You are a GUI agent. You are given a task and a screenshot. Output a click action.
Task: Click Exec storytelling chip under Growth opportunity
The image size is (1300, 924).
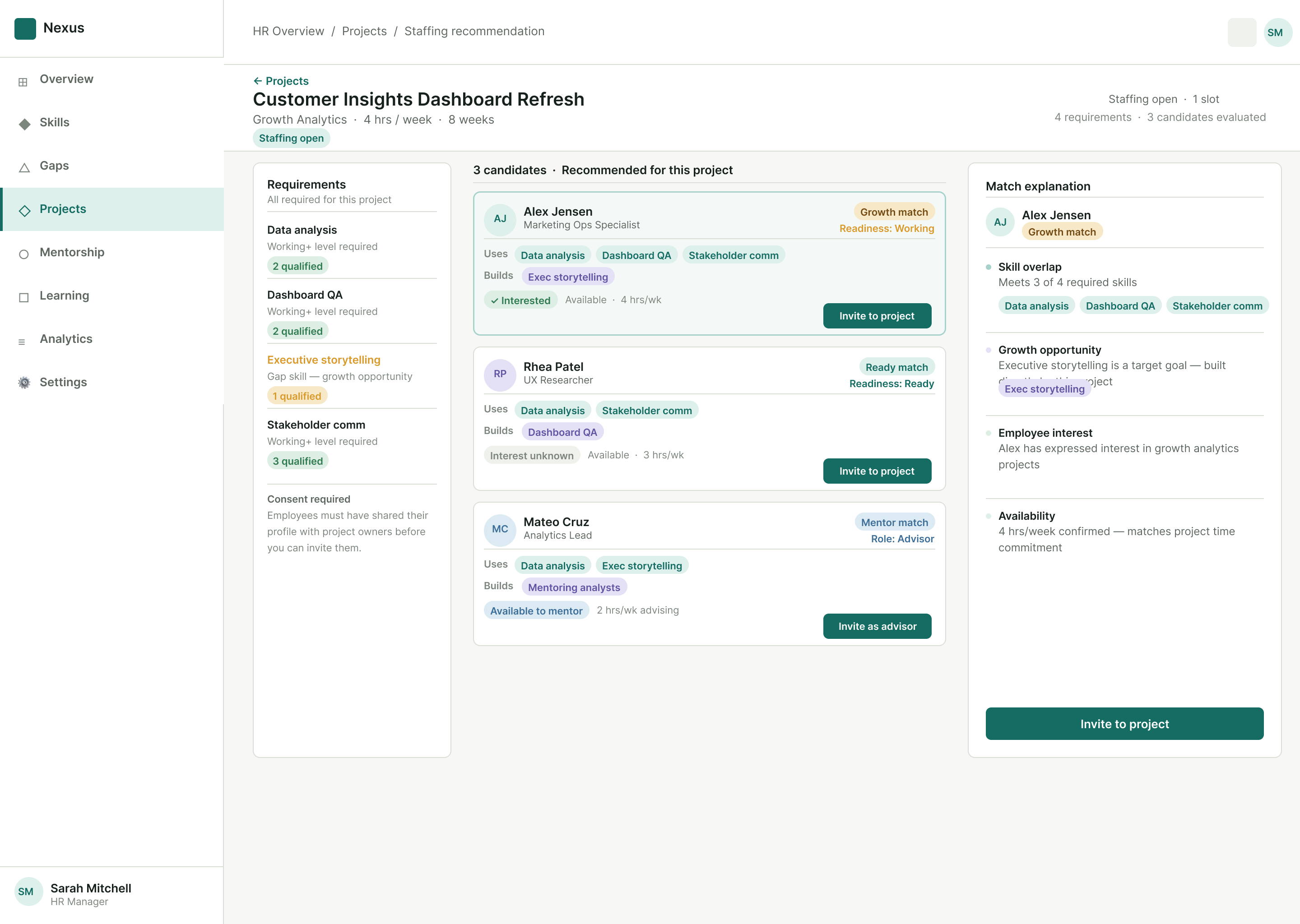point(1044,389)
